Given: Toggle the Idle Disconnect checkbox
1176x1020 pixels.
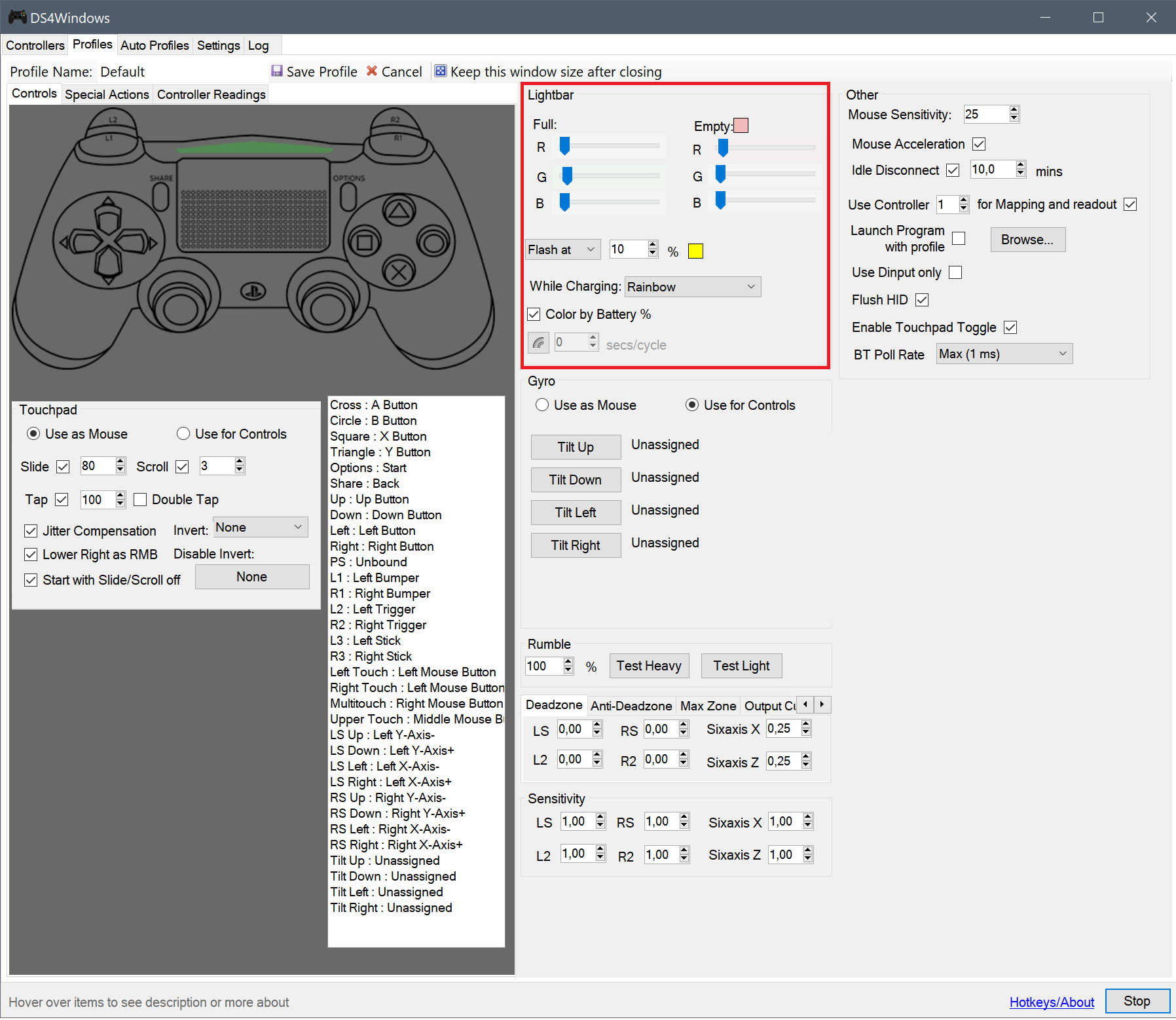Looking at the screenshot, I should pos(953,170).
